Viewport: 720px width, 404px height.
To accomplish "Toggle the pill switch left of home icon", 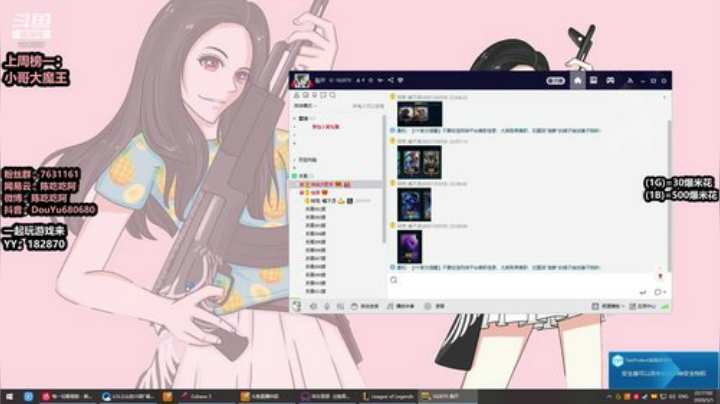I will 556,81.
